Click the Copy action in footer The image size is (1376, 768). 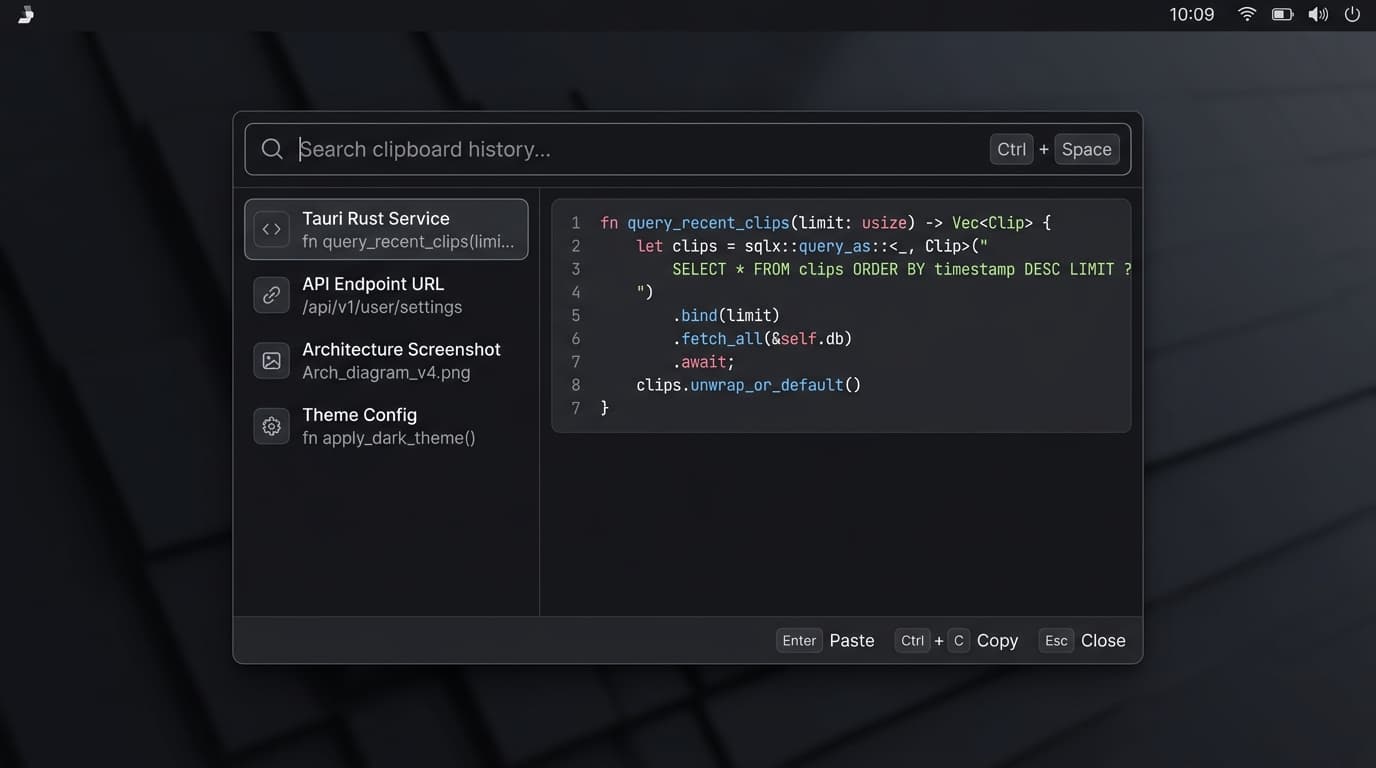[997, 640]
